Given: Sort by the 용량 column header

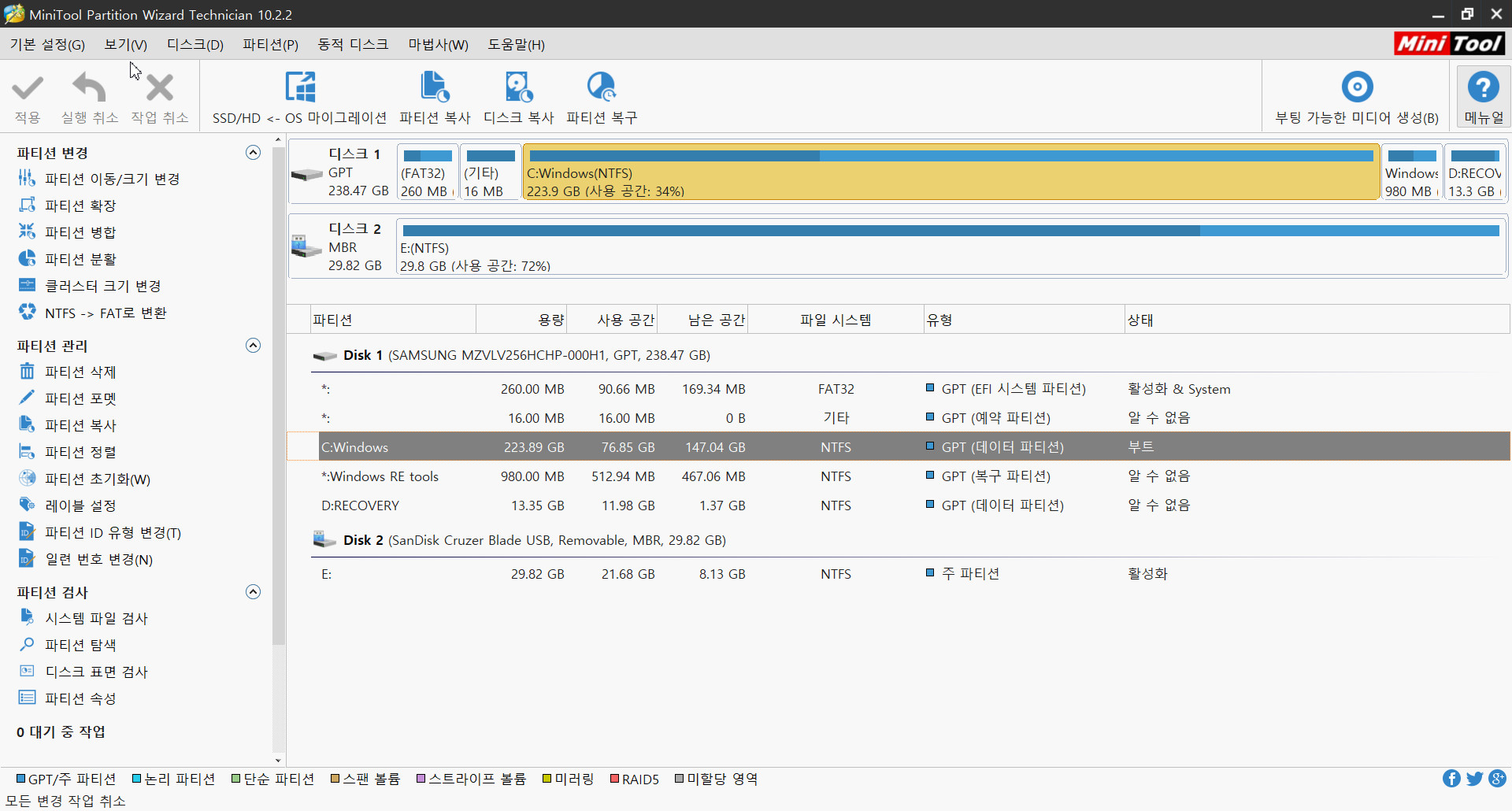Looking at the screenshot, I should tap(521, 320).
